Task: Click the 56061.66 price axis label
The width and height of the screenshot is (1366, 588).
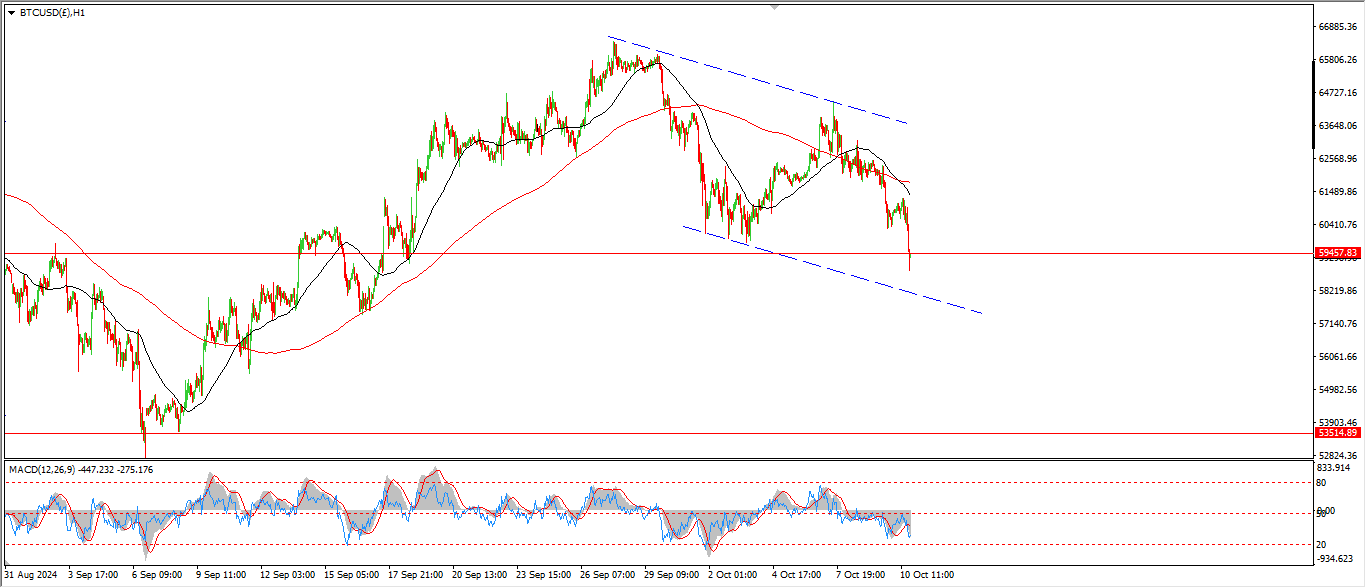Action: point(1337,357)
